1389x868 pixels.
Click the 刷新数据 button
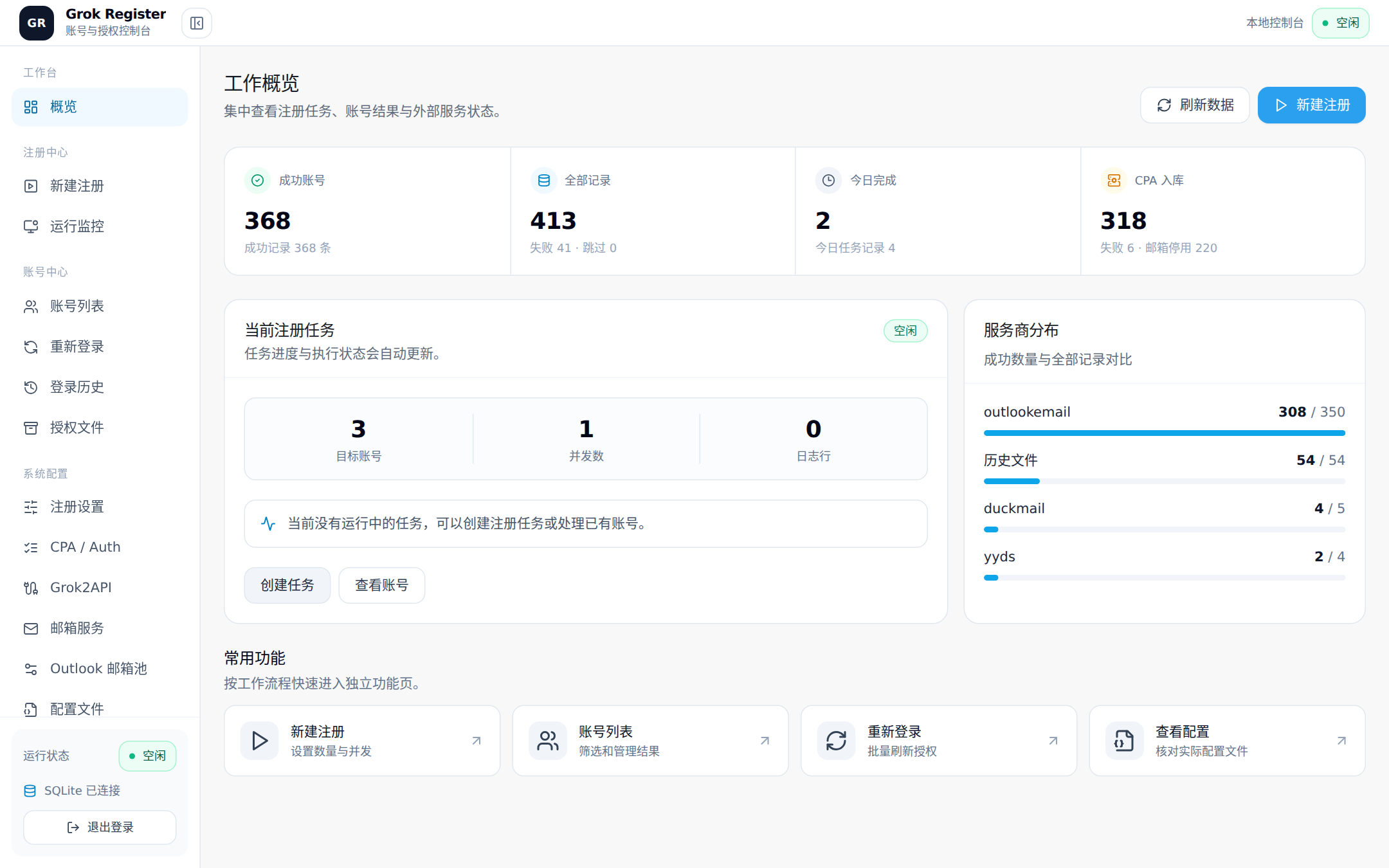[1195, 105]
